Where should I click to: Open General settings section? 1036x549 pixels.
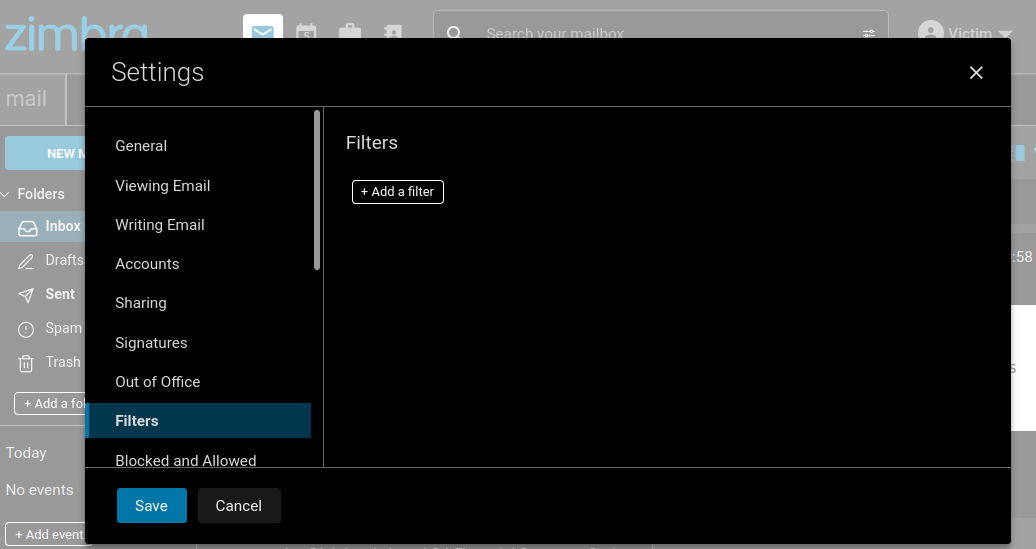(141, 146)
